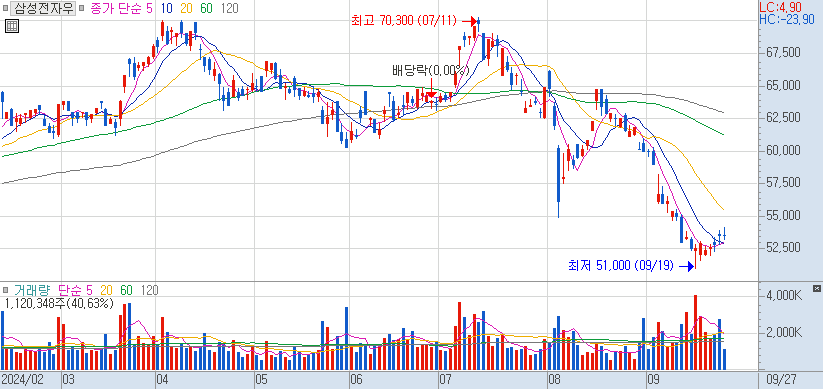The width and height of the screenshot is (823, 389).
Task: Click the 62,500 price axis label
Action: click(784, 118)
